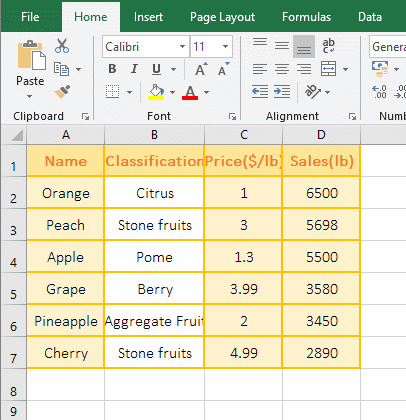The height and width of the screenshot is (420, 406).
Task: Center text horizontally
Action: [x=282, y=69]
